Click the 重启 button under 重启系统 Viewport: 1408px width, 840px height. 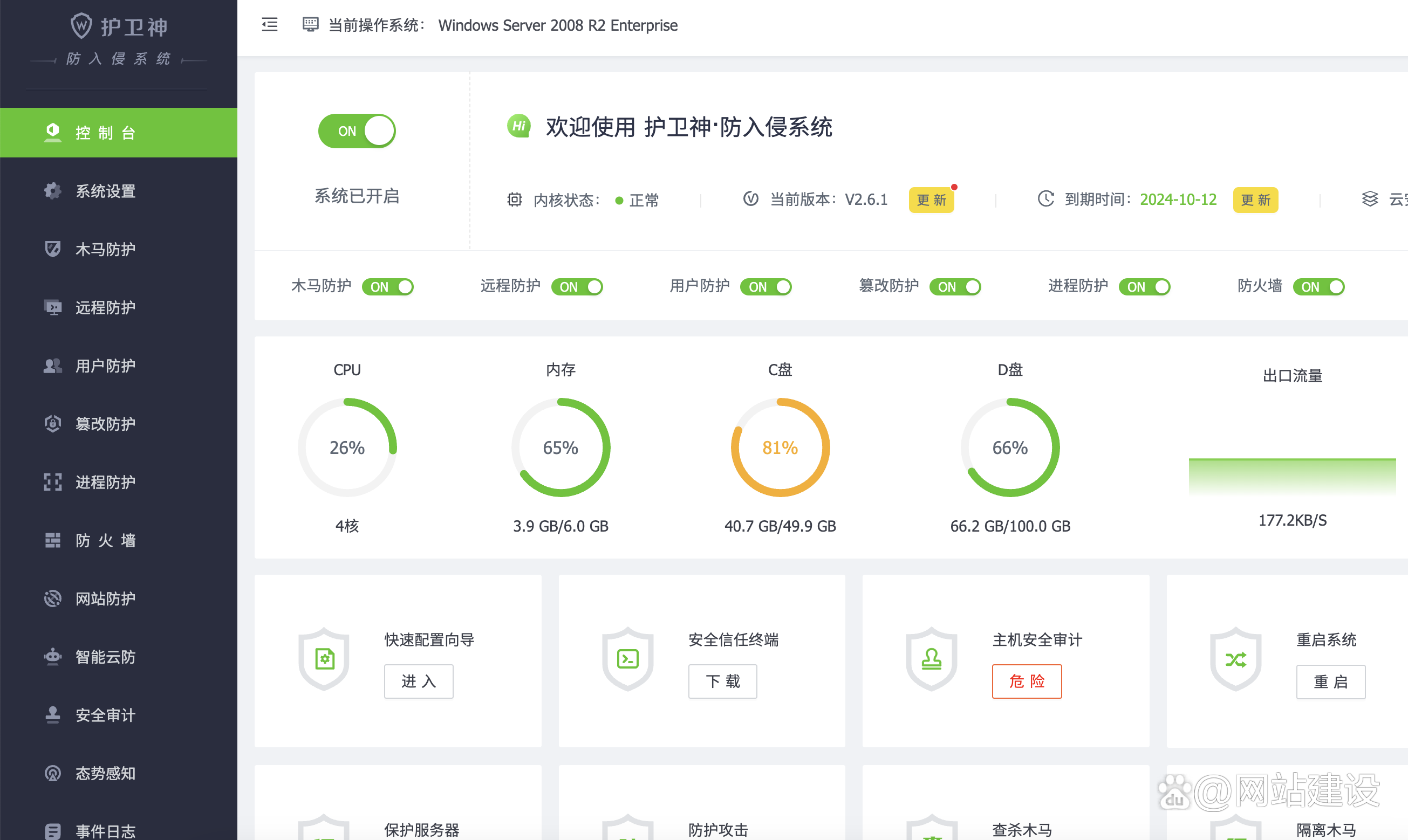[x=1330, y=681]
